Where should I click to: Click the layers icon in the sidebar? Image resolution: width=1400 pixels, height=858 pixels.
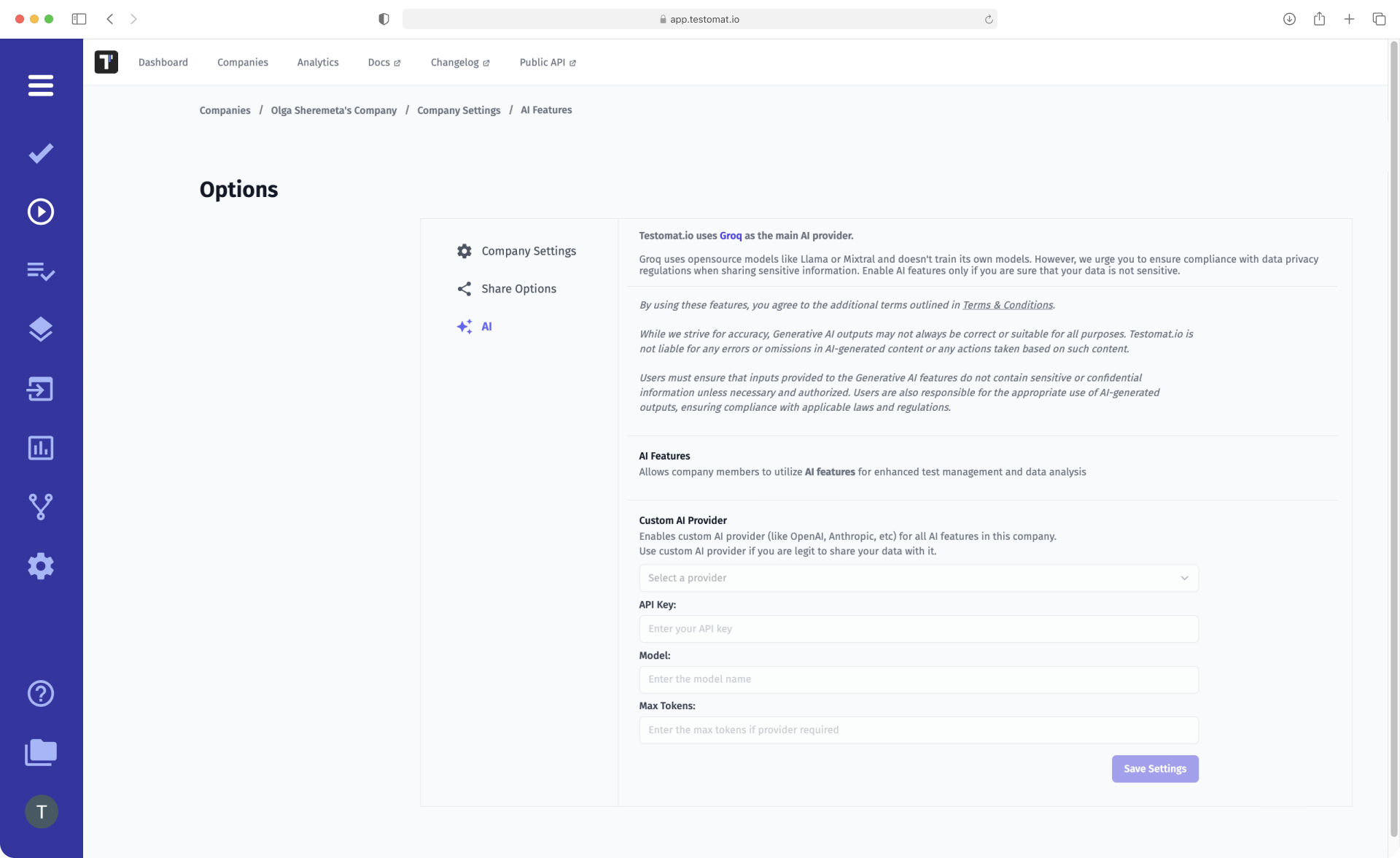click(41, 329)
